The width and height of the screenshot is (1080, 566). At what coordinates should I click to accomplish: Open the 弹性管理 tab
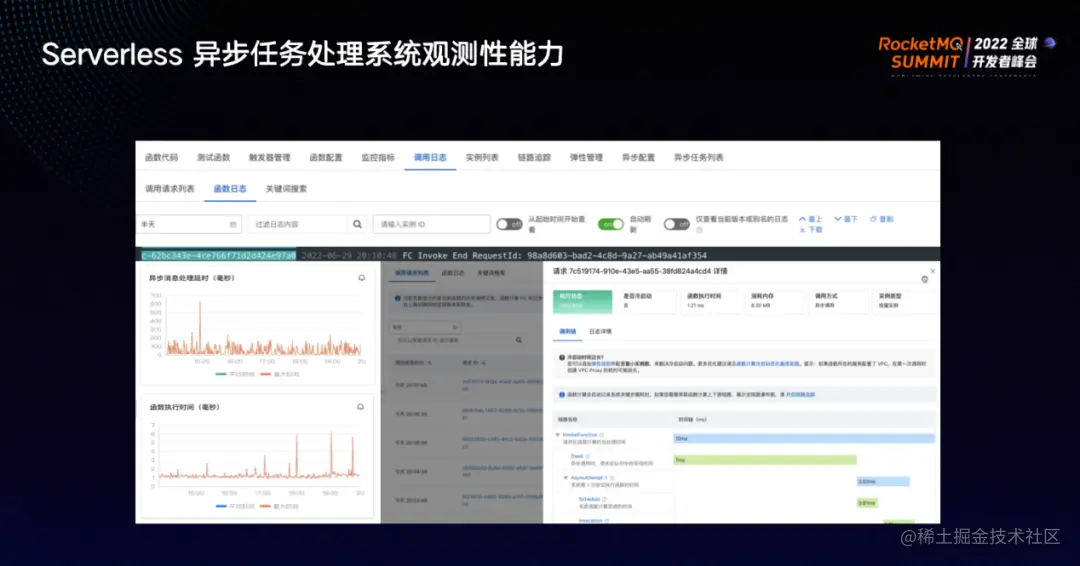point(586,158)
